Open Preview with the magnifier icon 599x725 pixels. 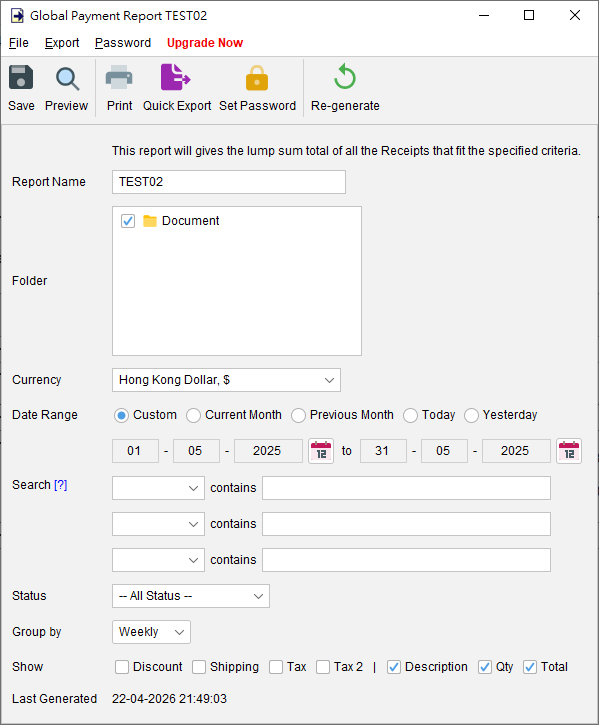click(x=68, y=79)
